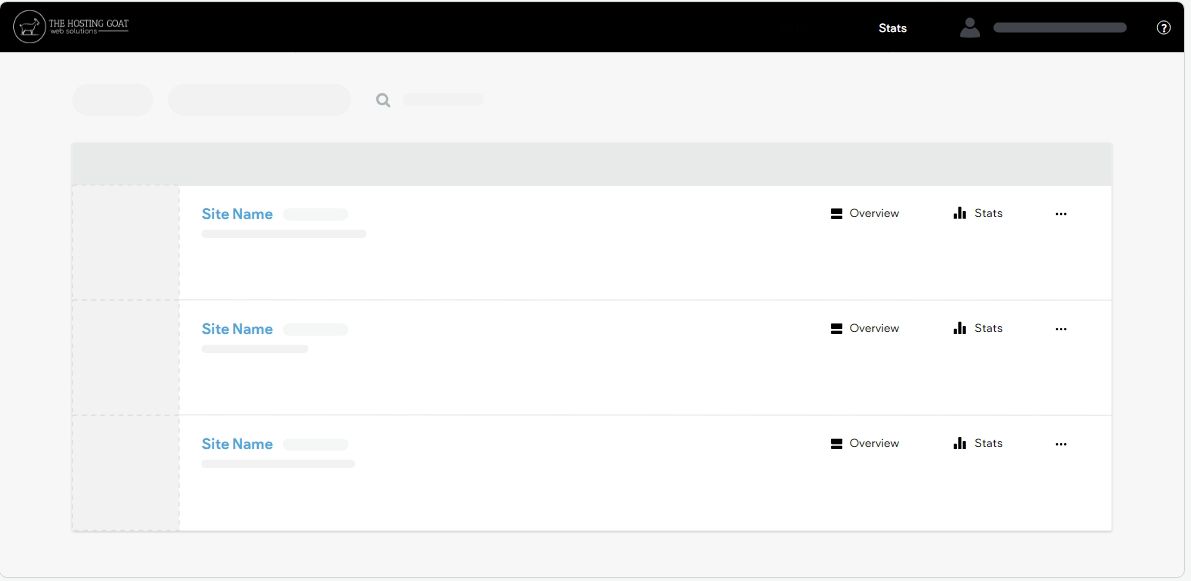Open the help question mark icon
This screenshot has height=581, width=1191.
coord(1163,28)
